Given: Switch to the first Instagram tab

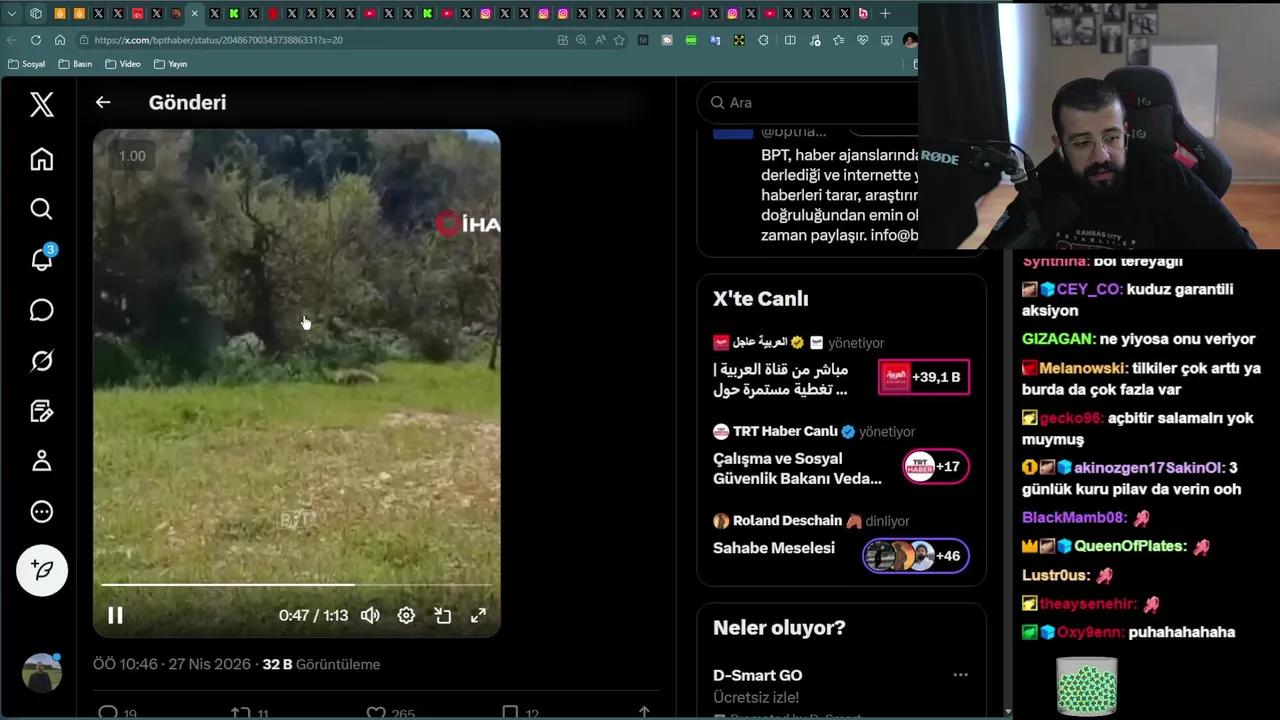Looking at the screenshot, I should [486, 14].
